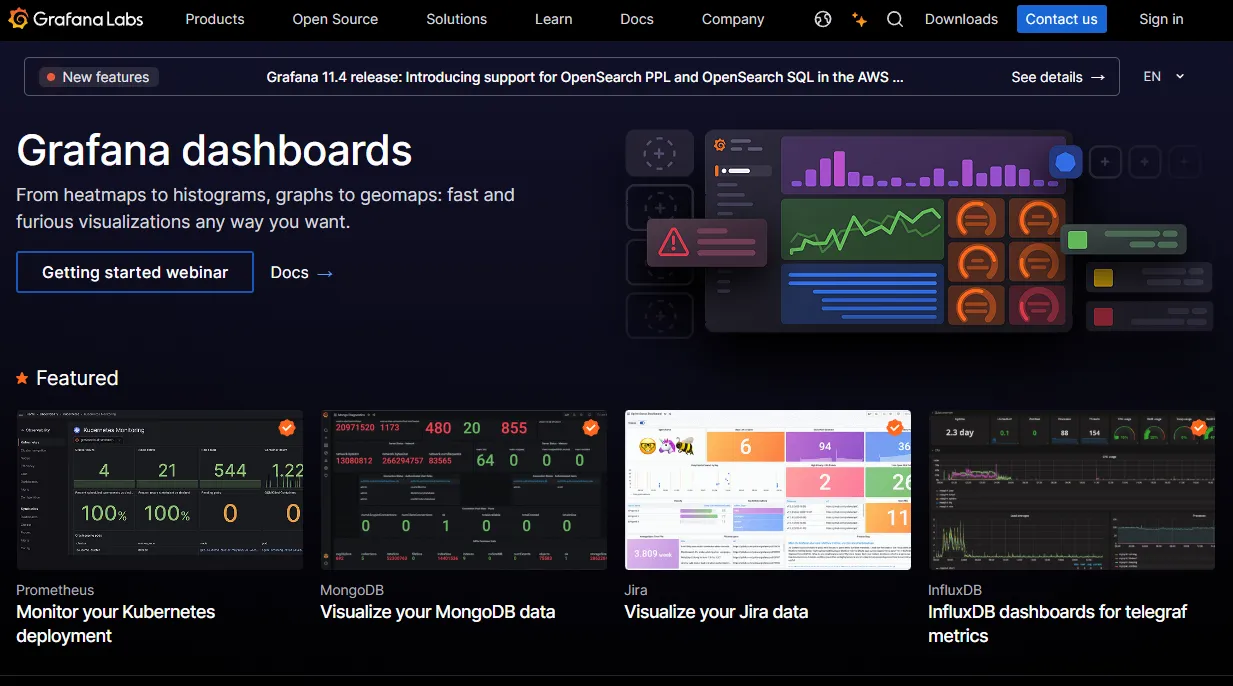This screenshot has width=1233, height=686.
Task: Click the InfluxDB label above card title
Action: click(x=955, y=590)
